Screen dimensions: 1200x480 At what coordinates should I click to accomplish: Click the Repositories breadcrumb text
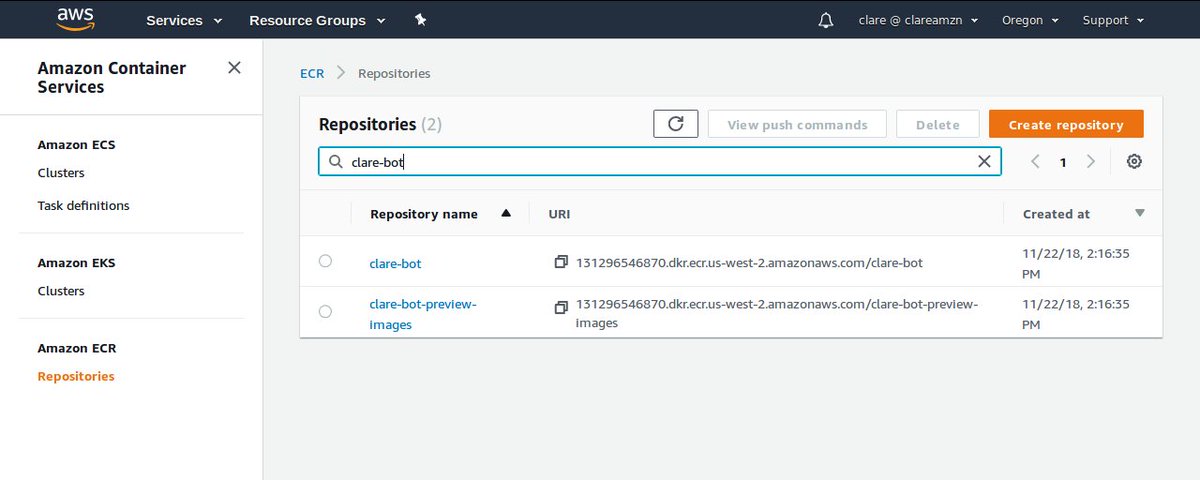394,74
